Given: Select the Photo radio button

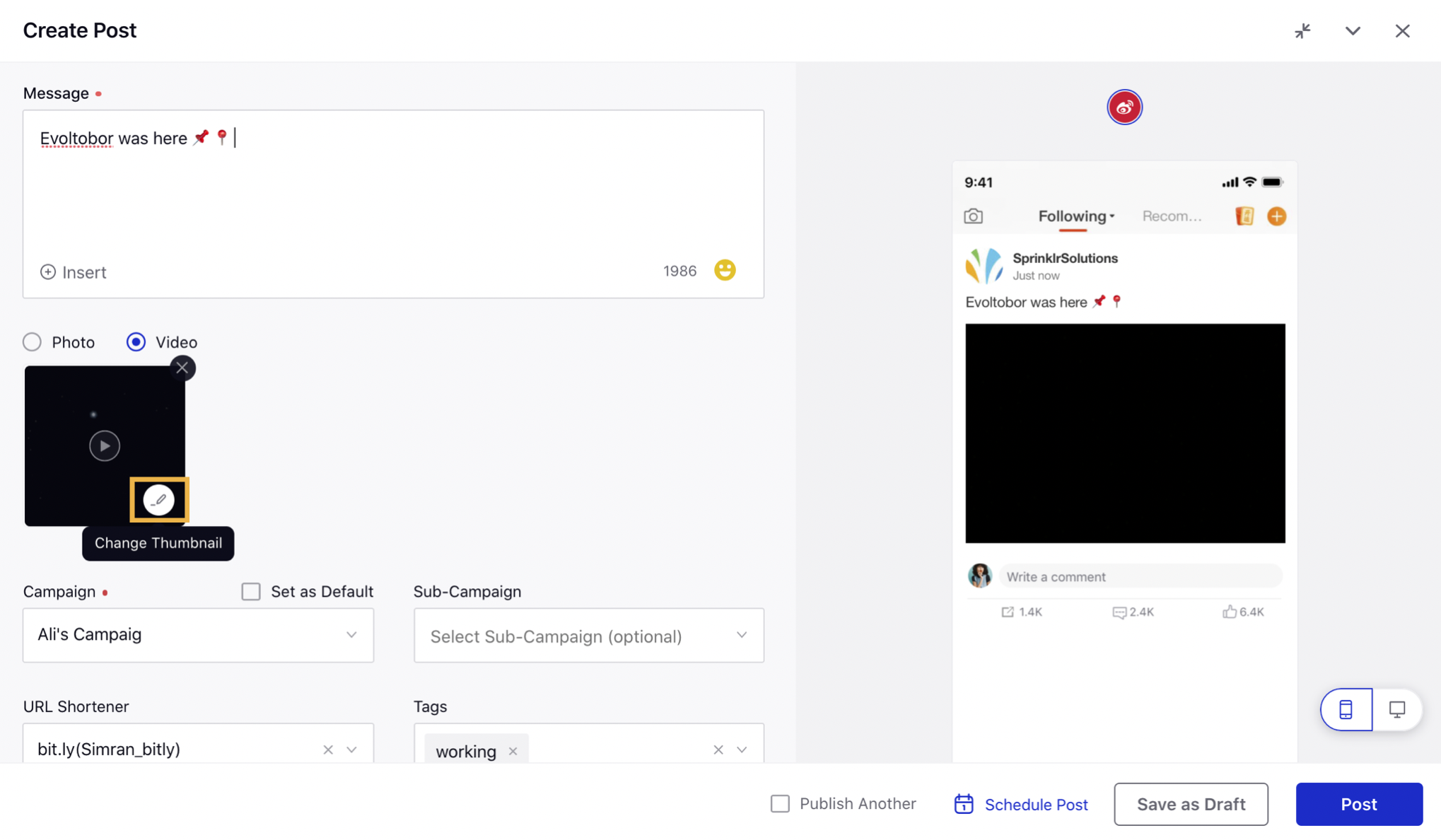Looking at the screenshot, I should pos(32,342).
